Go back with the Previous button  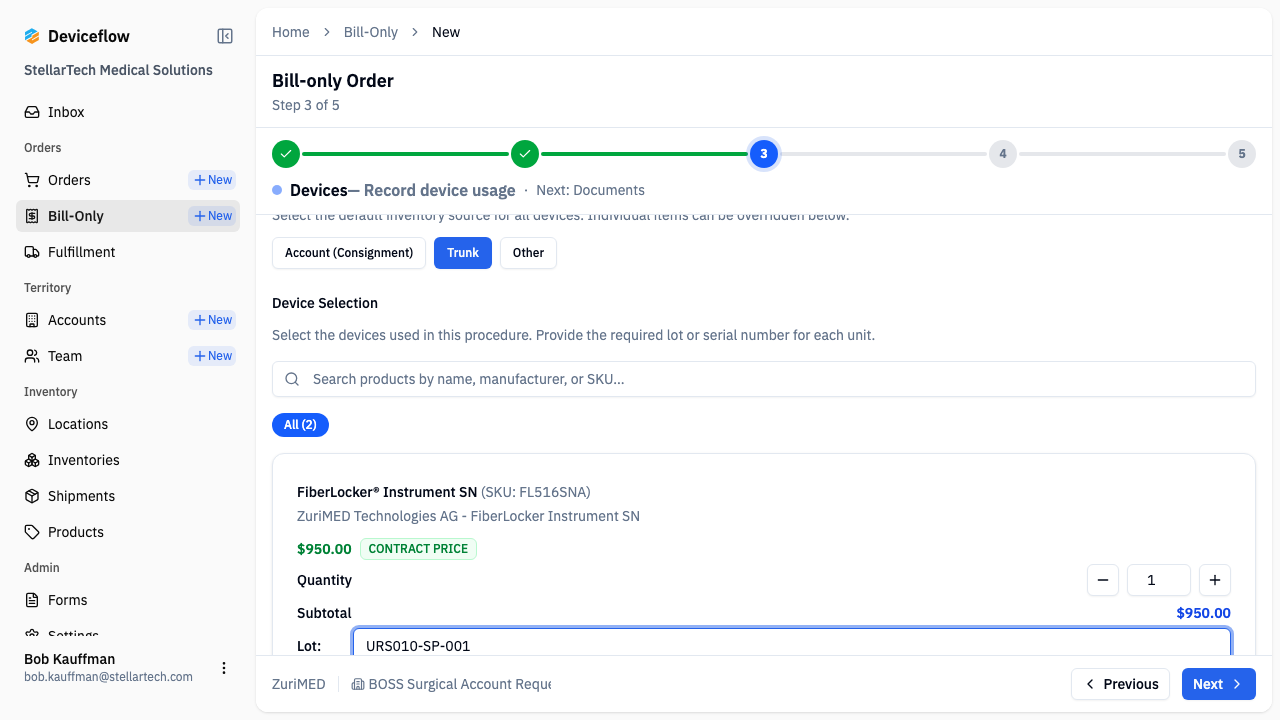coord(1121,684)
